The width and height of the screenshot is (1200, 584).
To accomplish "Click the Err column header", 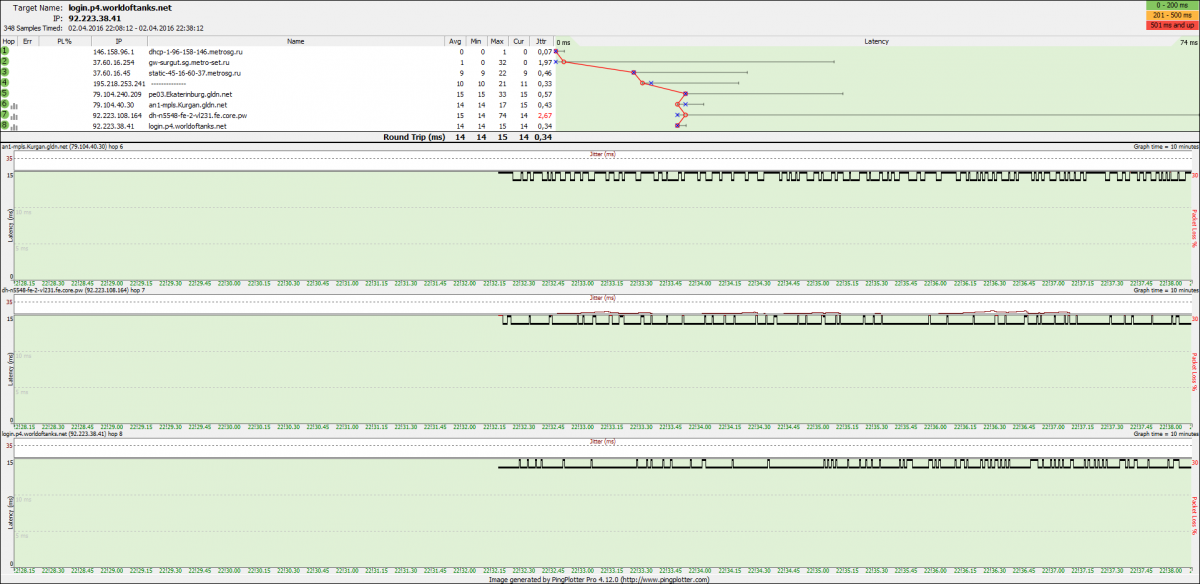I will click(x=28, y=41).
